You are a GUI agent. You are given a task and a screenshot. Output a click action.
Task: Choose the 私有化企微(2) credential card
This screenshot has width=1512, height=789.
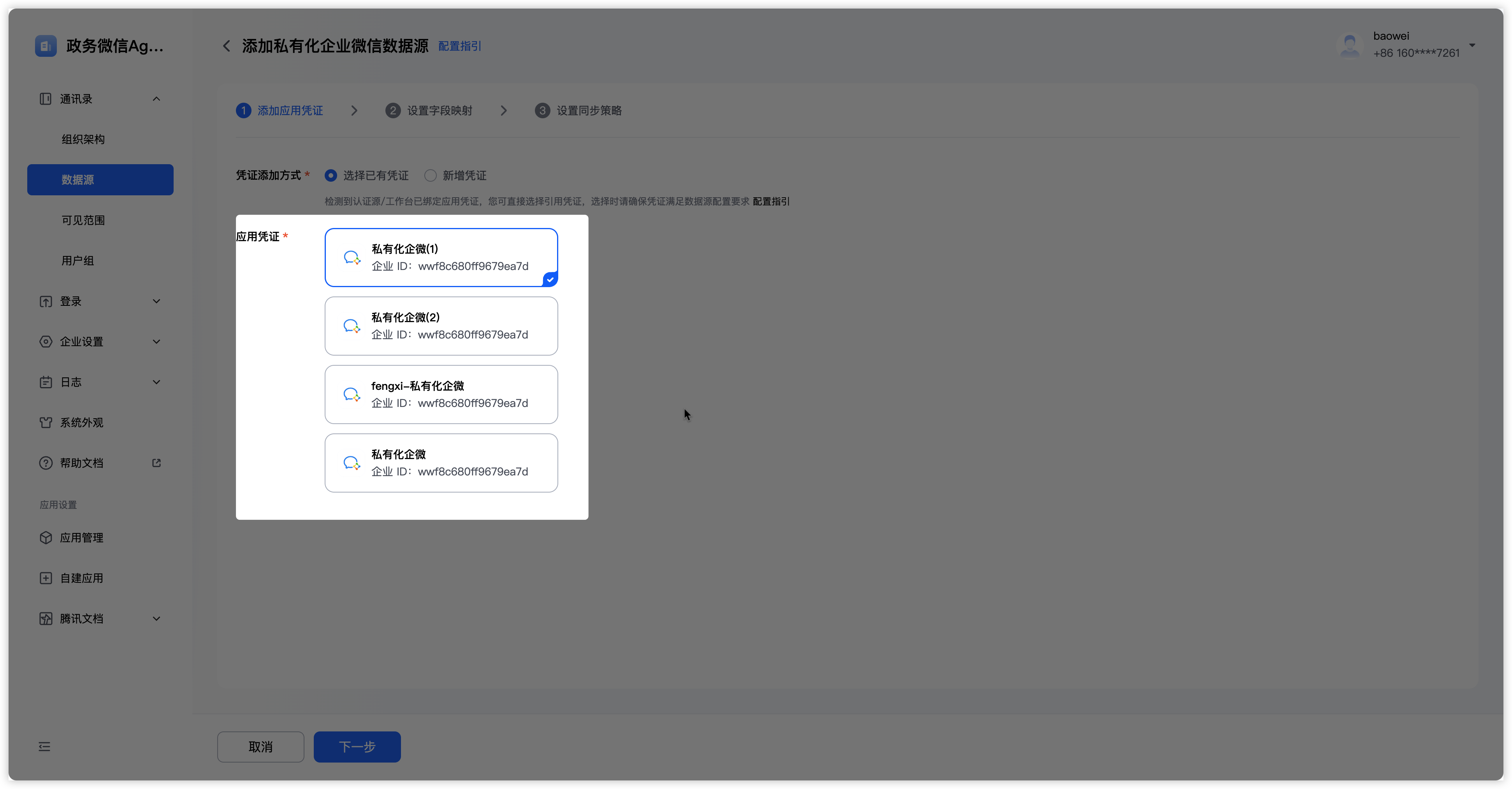[x=441, y=326]
